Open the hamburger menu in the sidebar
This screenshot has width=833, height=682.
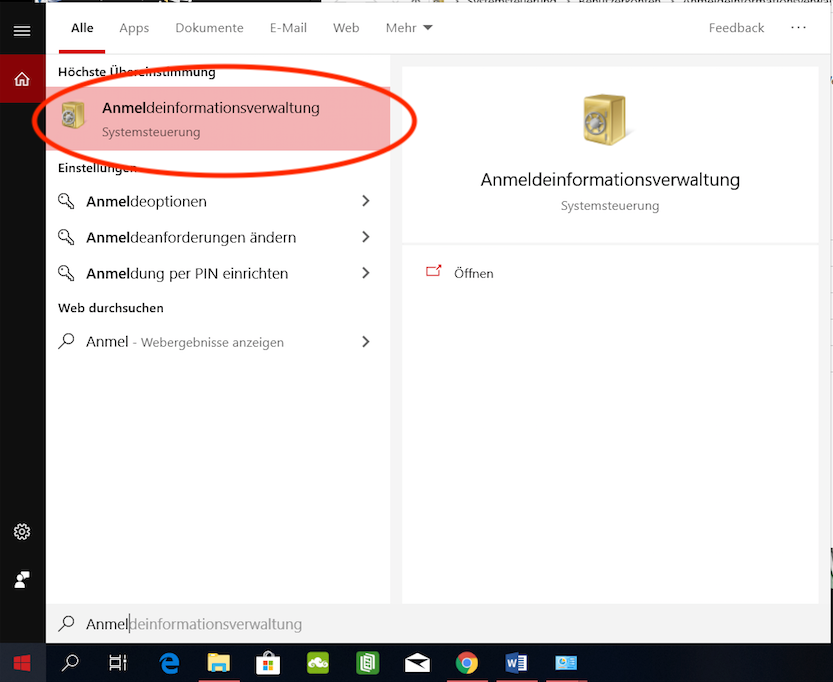(x=22, y=31)
